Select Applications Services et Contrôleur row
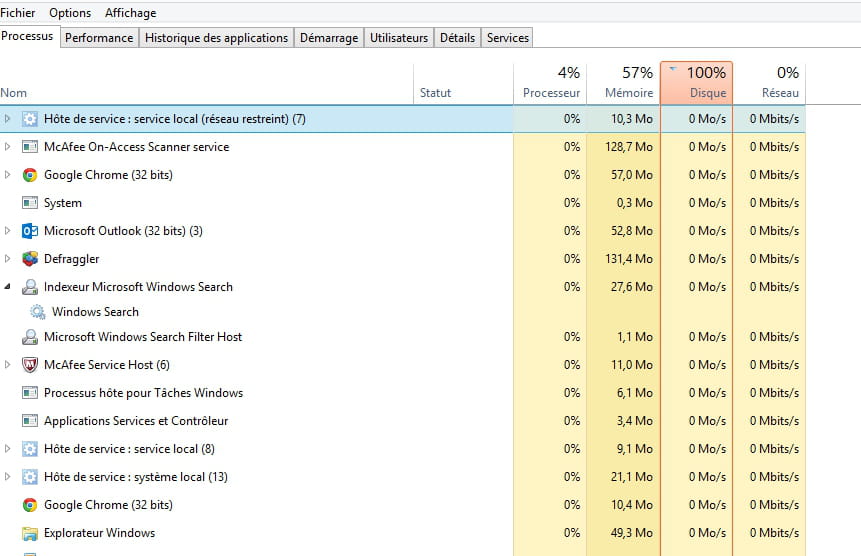 click(402, 420)
